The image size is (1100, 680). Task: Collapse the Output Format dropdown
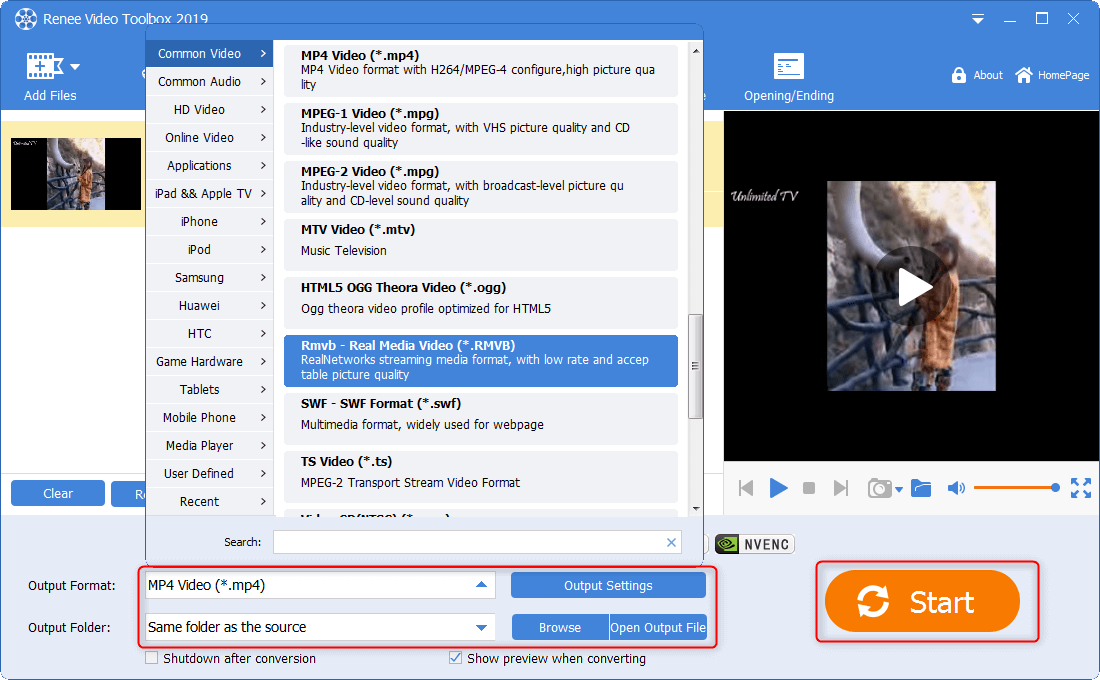[x=481, y=585]
